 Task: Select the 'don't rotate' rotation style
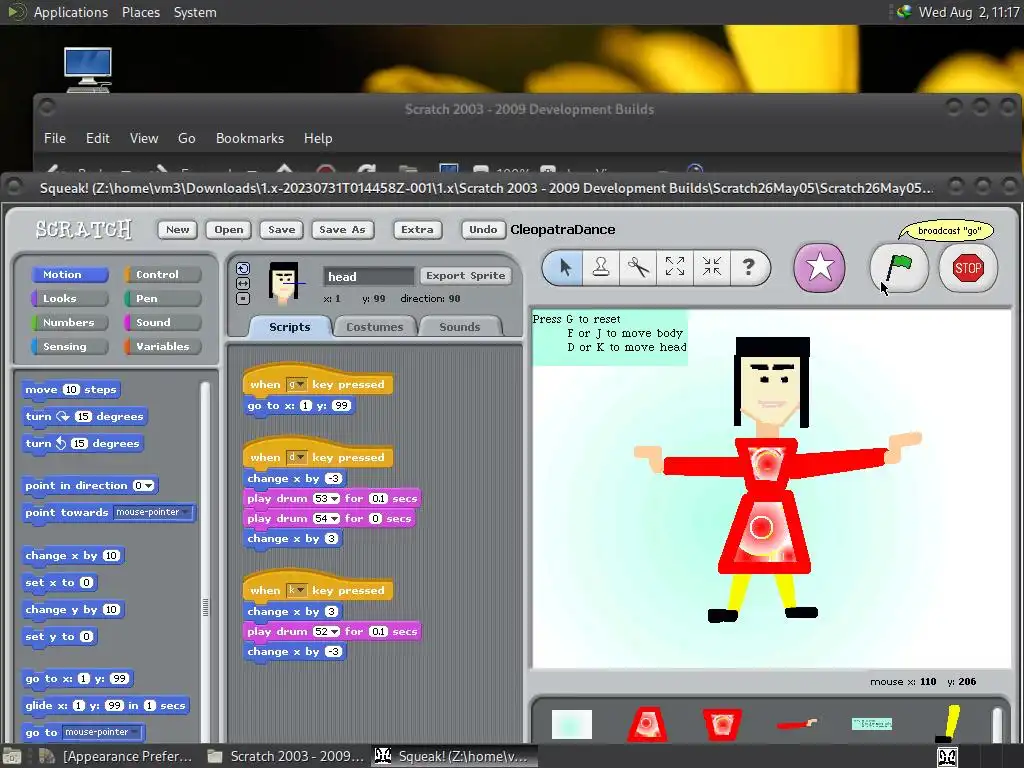point(243,298)
